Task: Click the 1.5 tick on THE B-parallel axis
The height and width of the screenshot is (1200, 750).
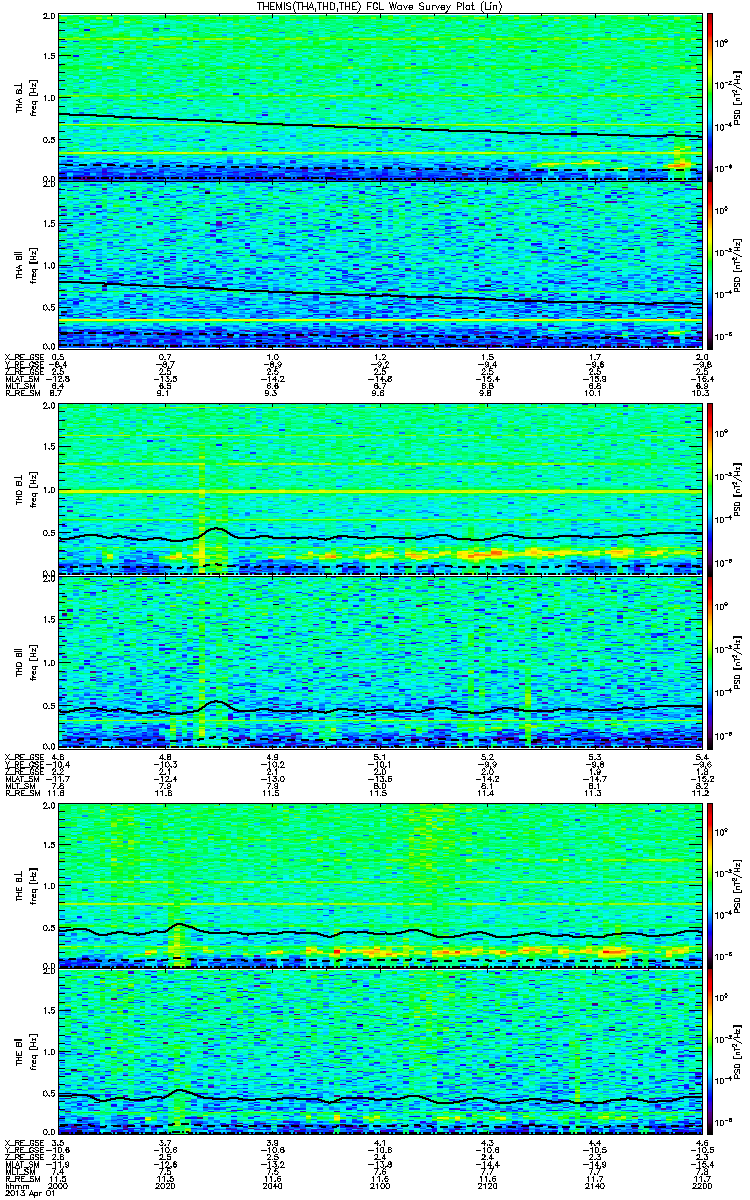Action: [48, 1011]
